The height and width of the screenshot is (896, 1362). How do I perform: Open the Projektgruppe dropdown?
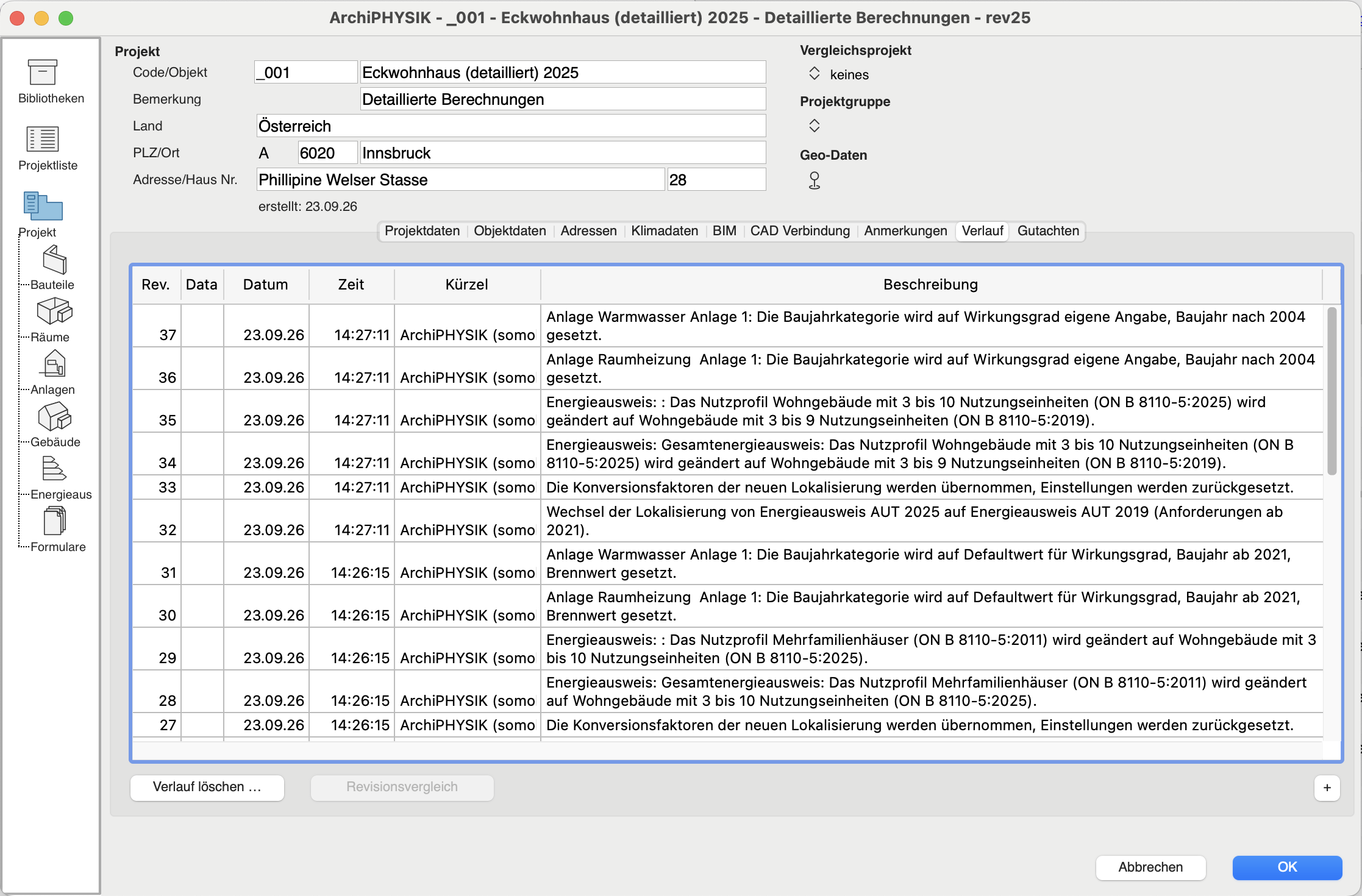tap(814, 126)
